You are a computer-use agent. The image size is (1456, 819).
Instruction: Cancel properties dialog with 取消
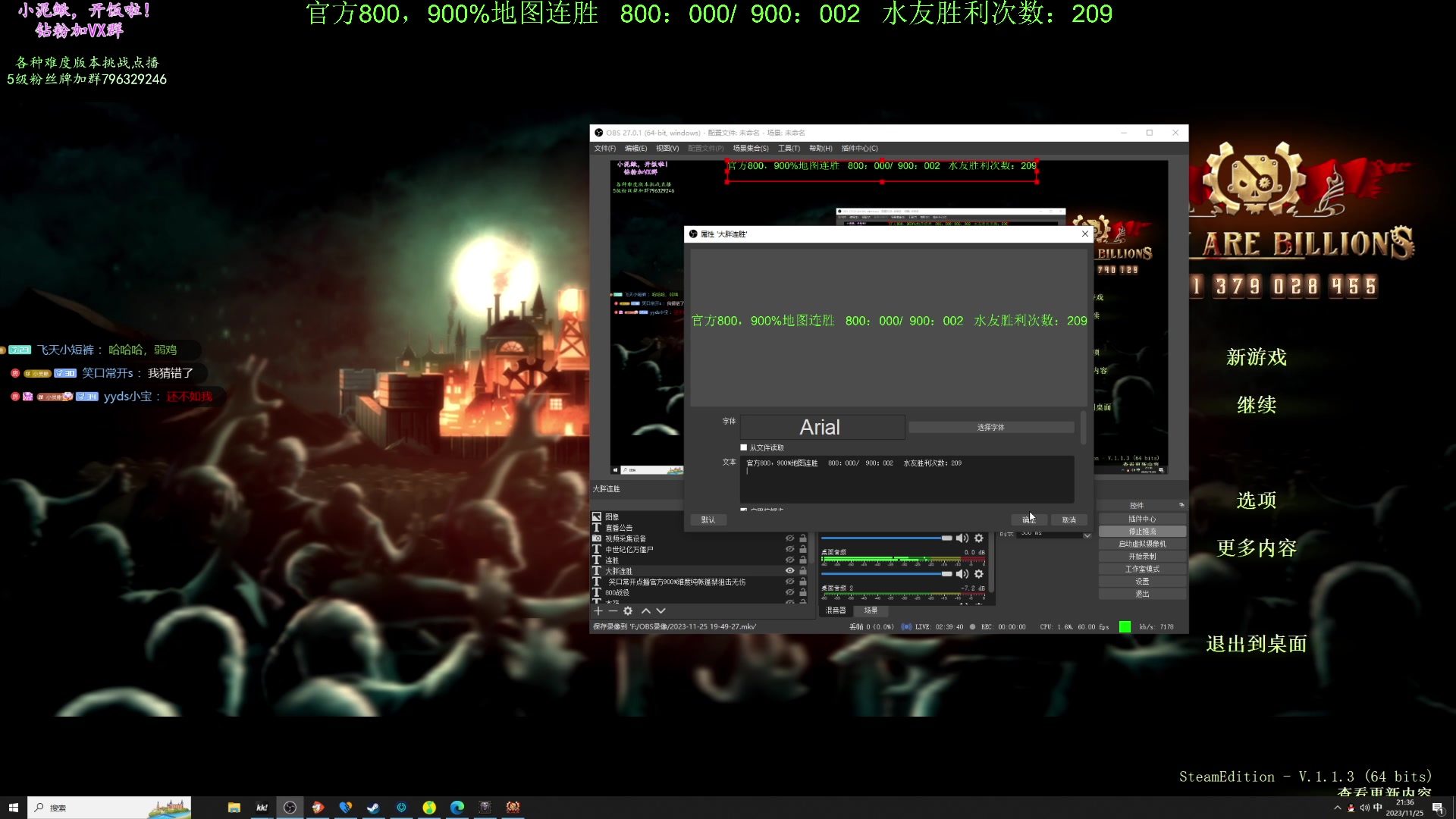(1069, 520)
